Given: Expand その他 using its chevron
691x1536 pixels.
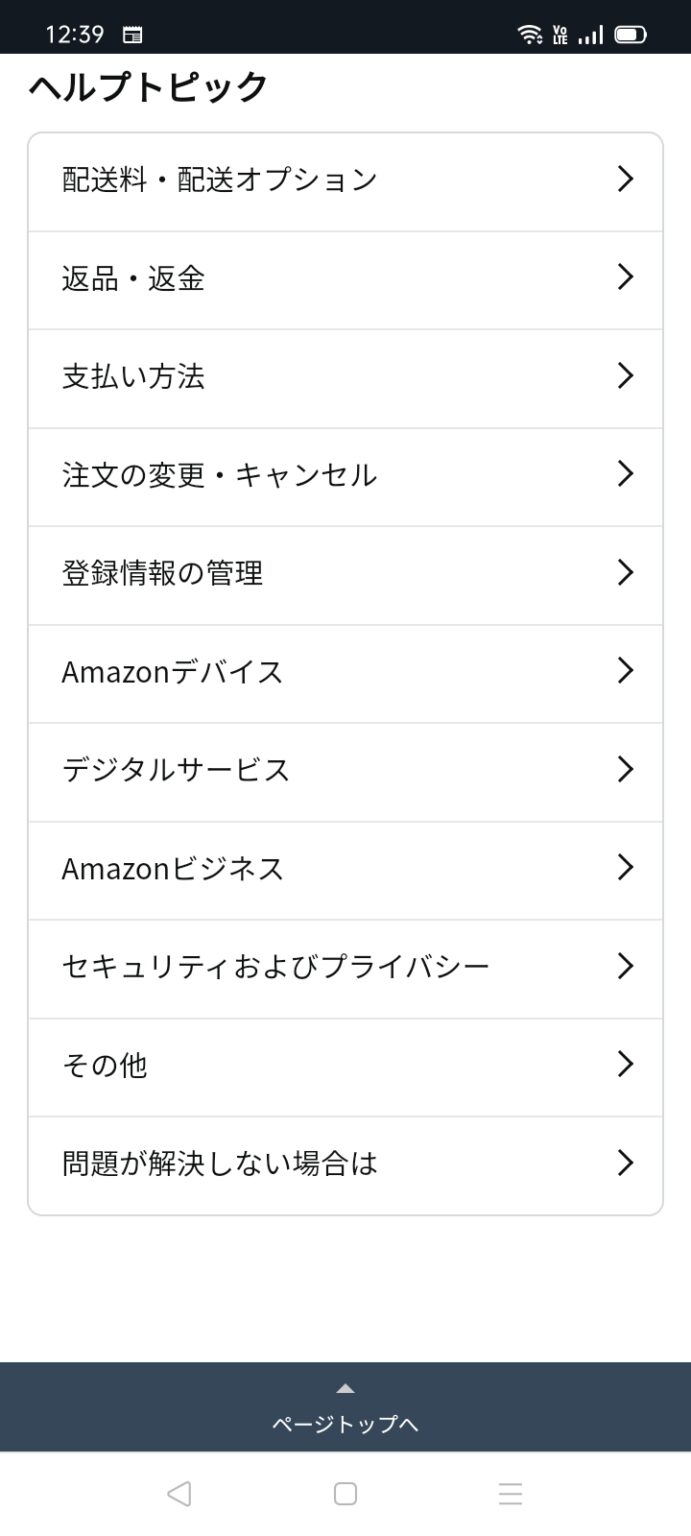Looking at the screenshot, I should click(626, 1064).
